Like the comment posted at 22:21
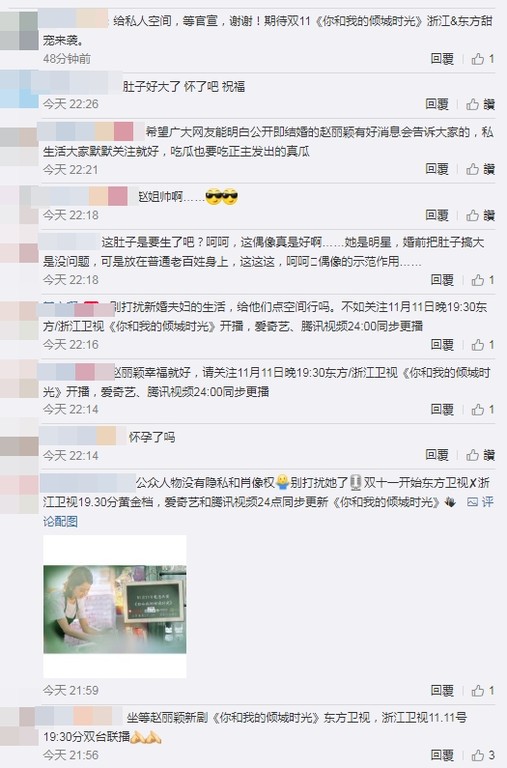 480,169
